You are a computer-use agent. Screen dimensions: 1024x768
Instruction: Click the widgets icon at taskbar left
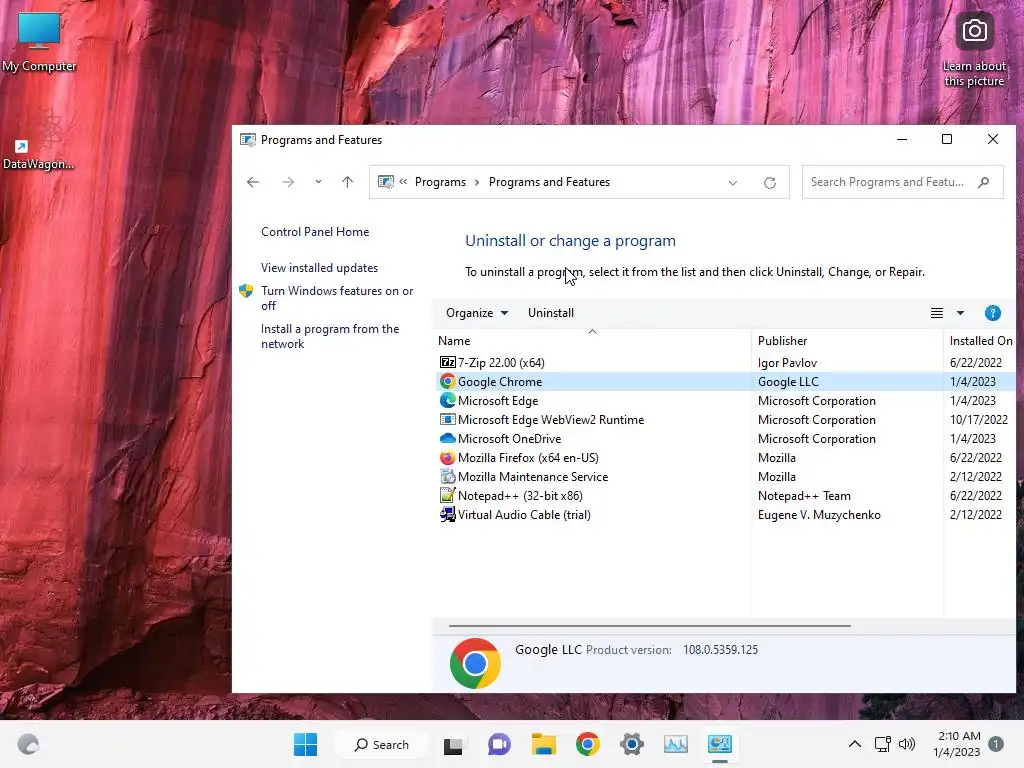click(28, 744)
